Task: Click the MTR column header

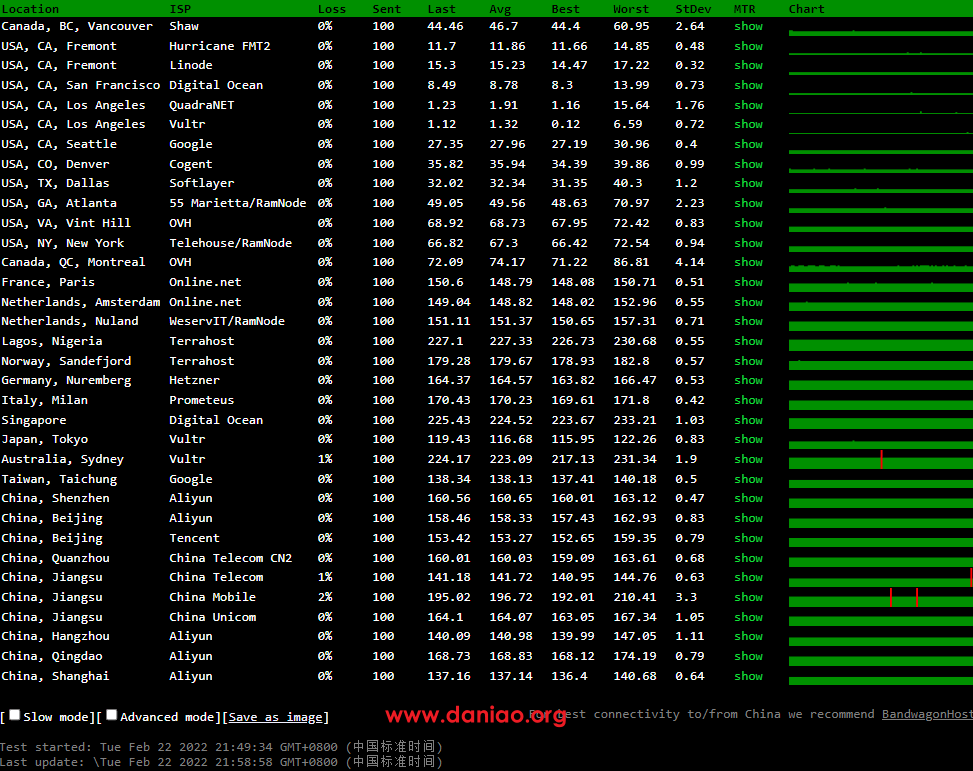Action: coord(745,9)
